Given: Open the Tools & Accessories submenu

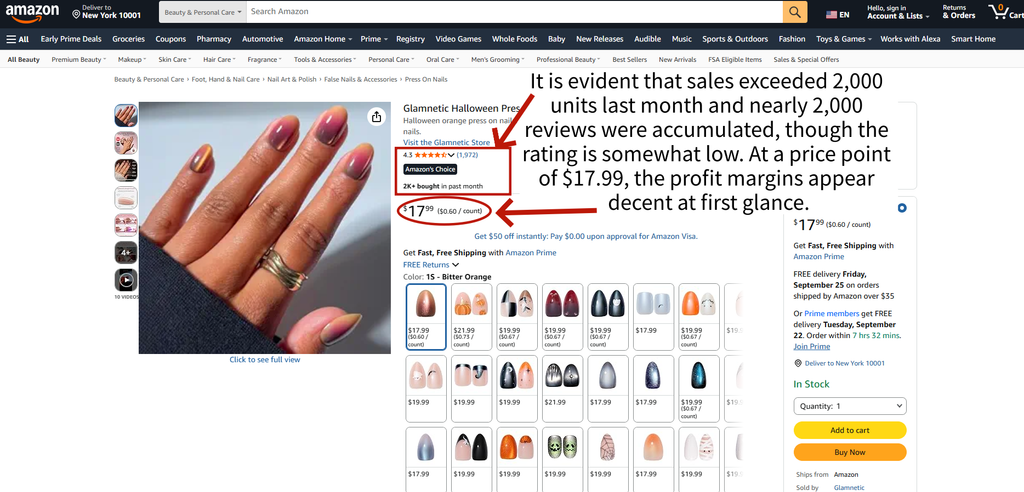Looking at the screenshot, I should (x=325, y=59).
